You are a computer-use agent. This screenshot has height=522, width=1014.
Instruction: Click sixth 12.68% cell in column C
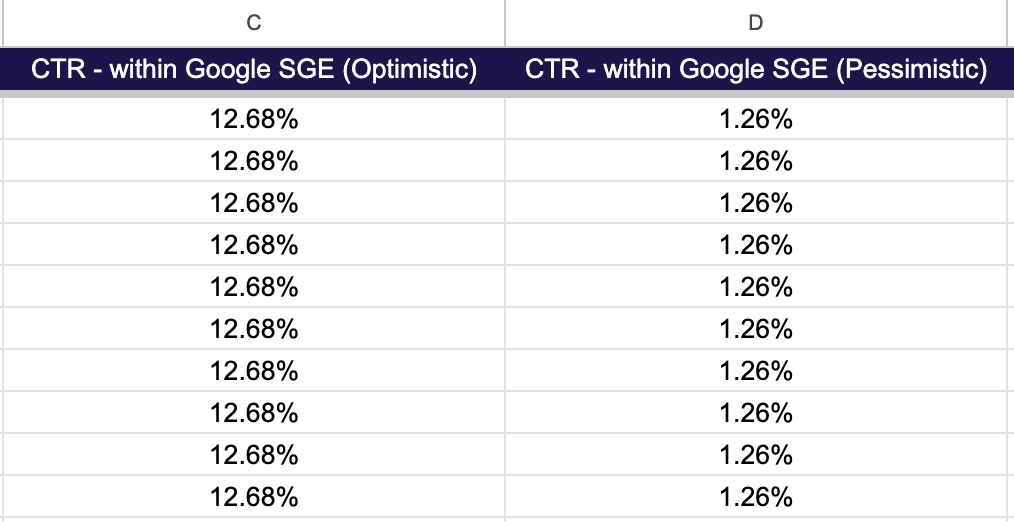tap(254, 329)
